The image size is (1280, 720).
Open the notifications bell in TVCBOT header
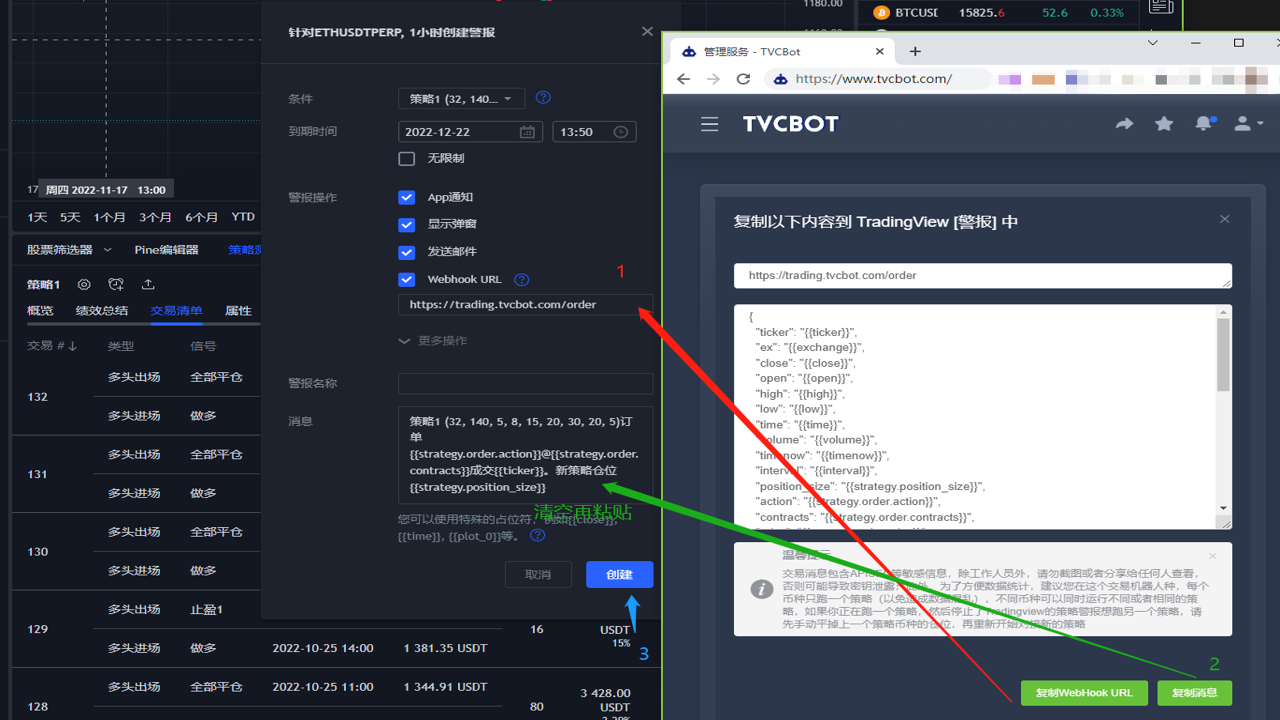pyautogui.click(x=1204, y=124)
